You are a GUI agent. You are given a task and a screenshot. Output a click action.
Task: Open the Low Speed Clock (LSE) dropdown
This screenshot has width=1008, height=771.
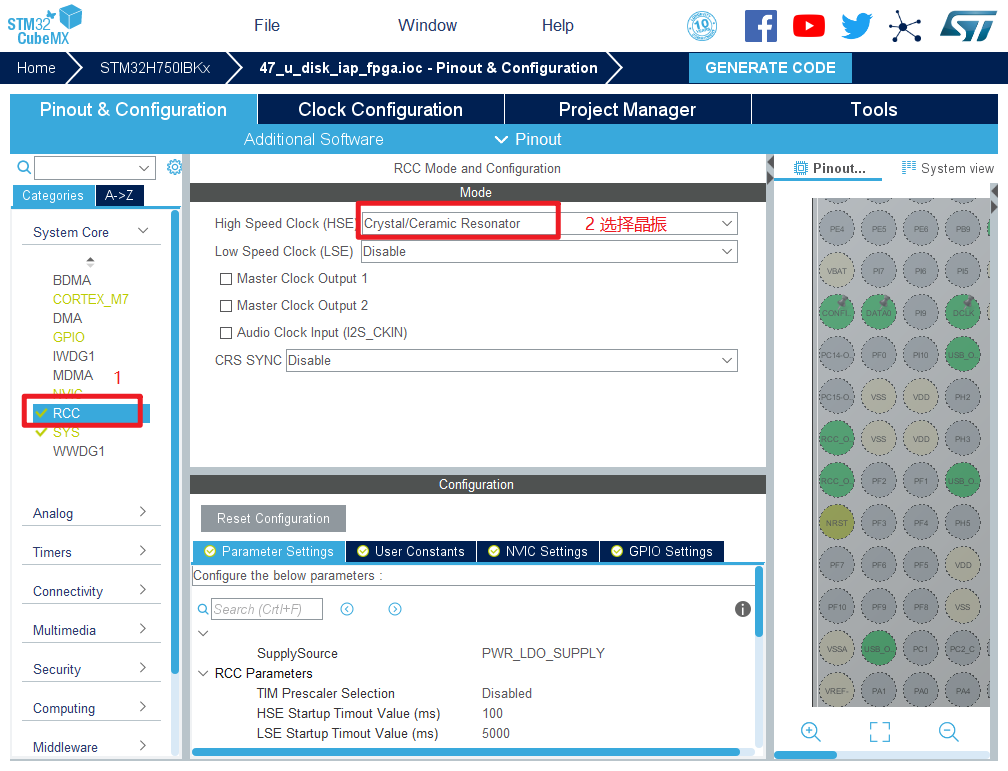tap(549, 252)
